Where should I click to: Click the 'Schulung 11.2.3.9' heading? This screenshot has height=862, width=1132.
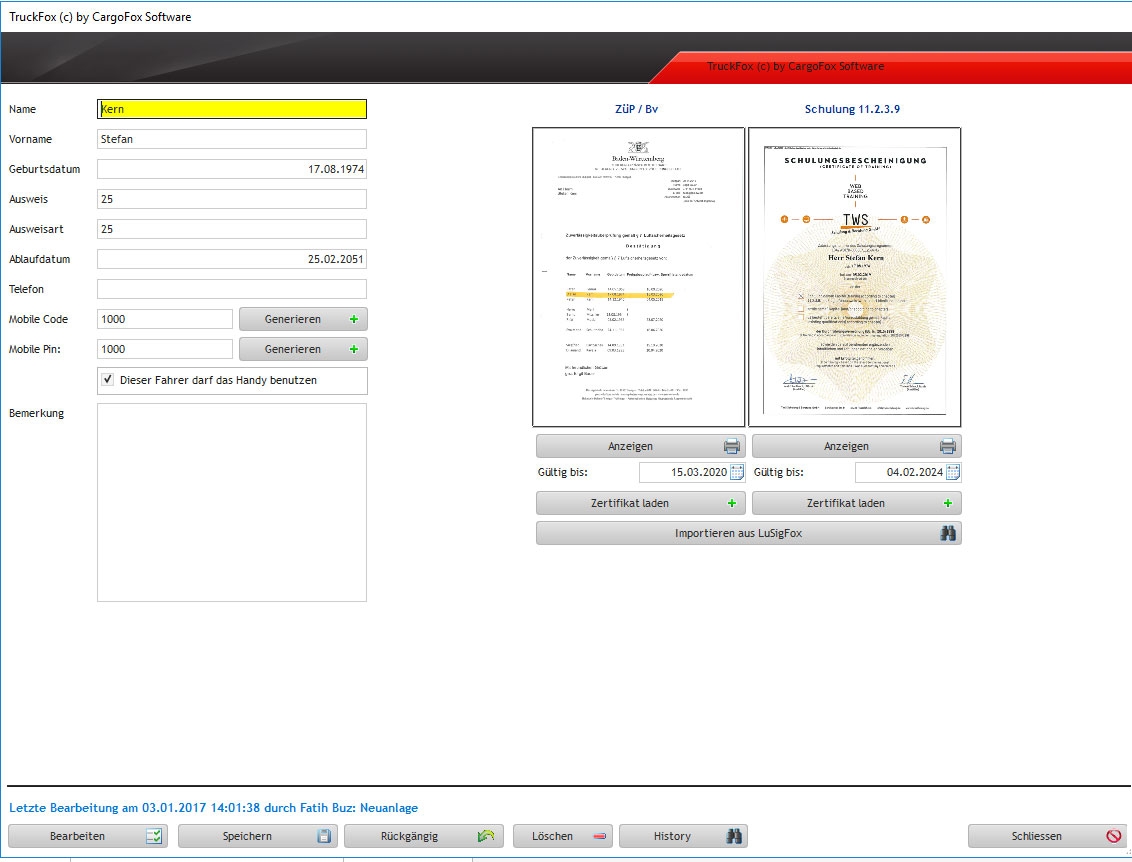click(852, 109)
